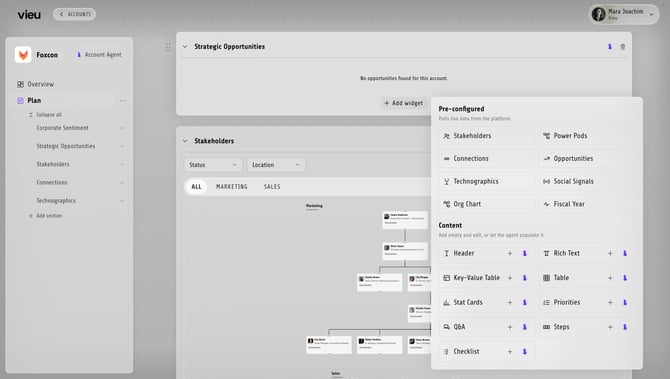Expand Technographics sidebar chevron

(122, 201)
